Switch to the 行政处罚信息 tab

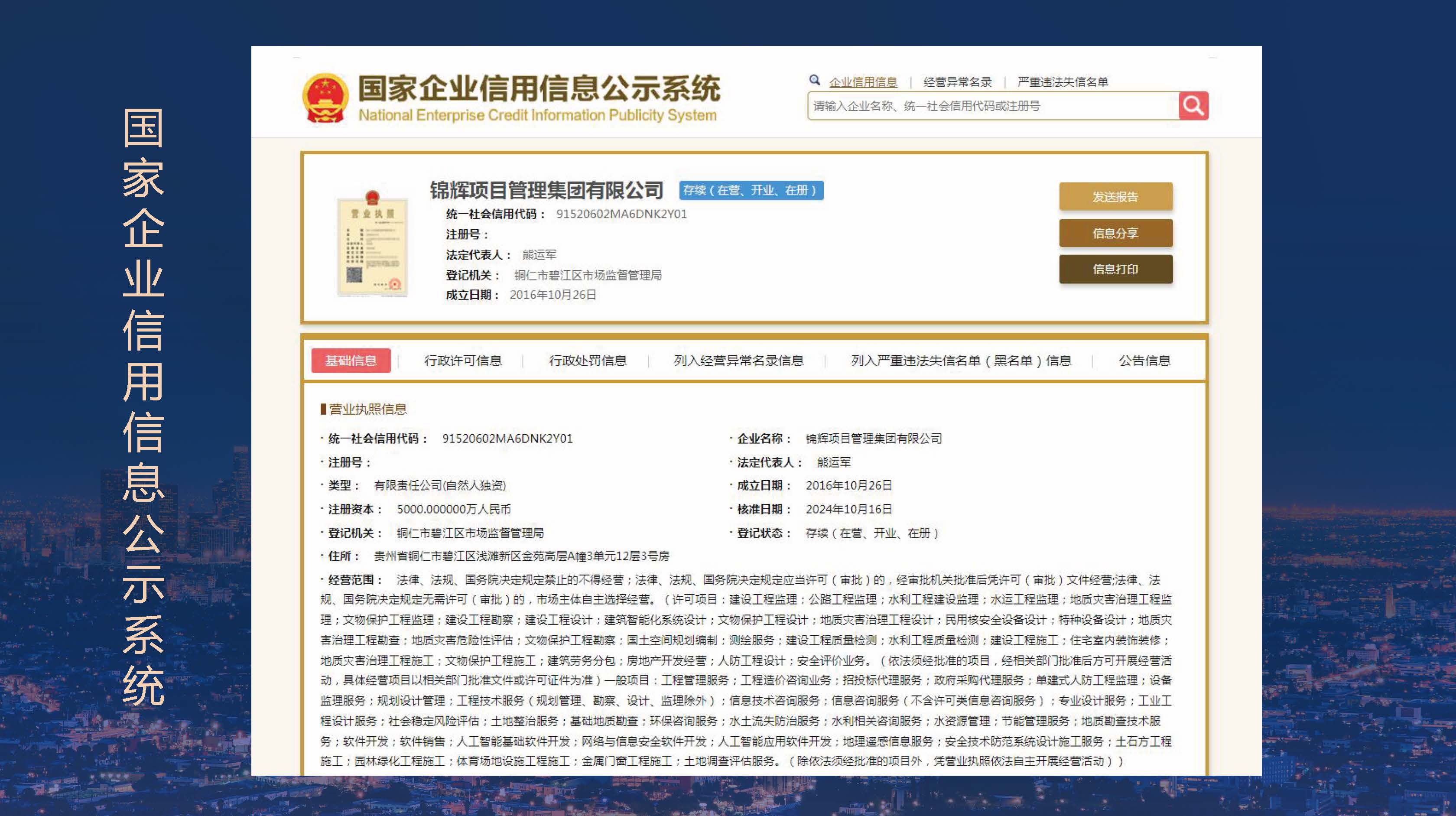tap(588, 361)
